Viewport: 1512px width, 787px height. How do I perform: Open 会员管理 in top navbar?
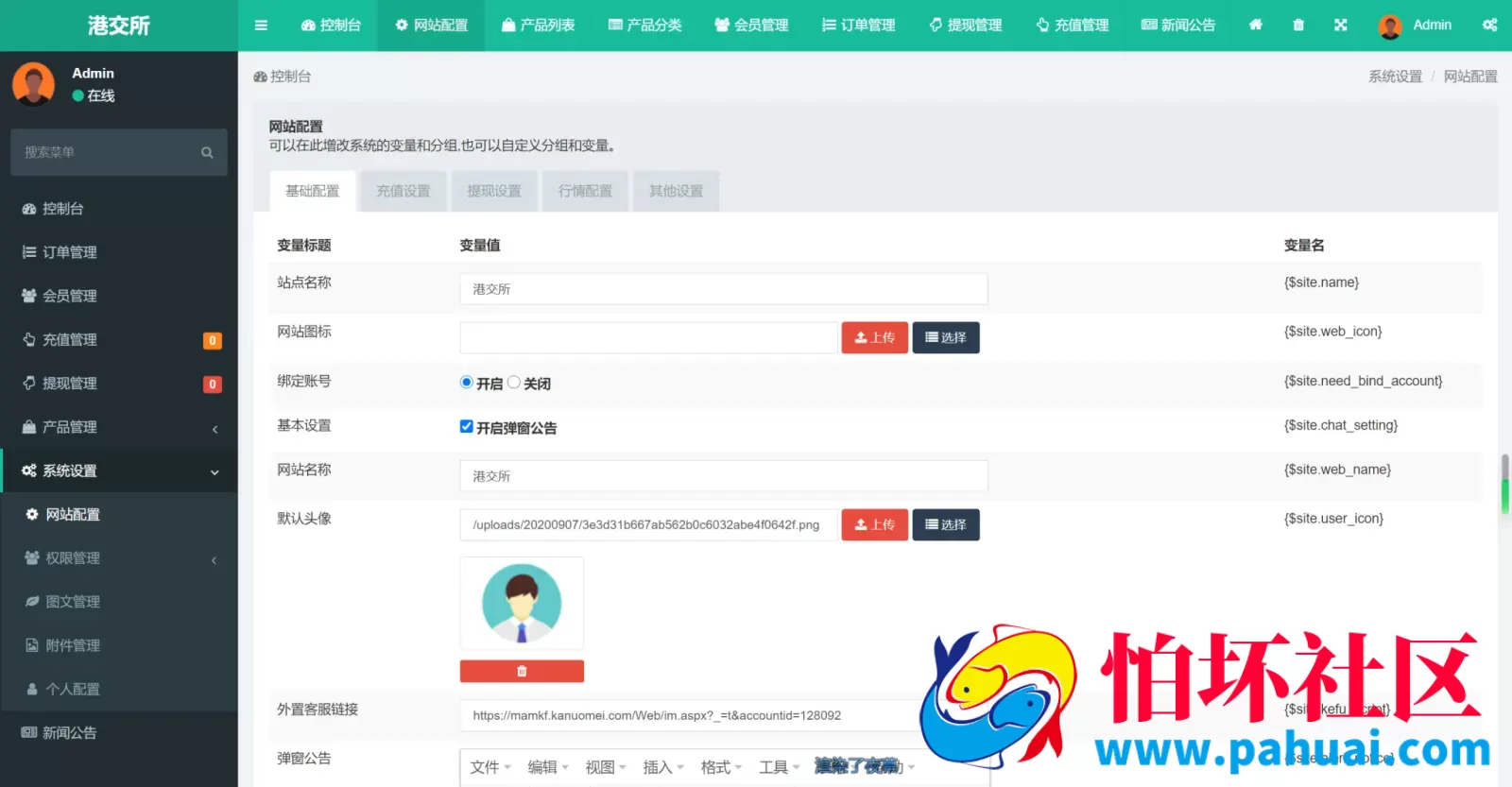coord(752,26)
